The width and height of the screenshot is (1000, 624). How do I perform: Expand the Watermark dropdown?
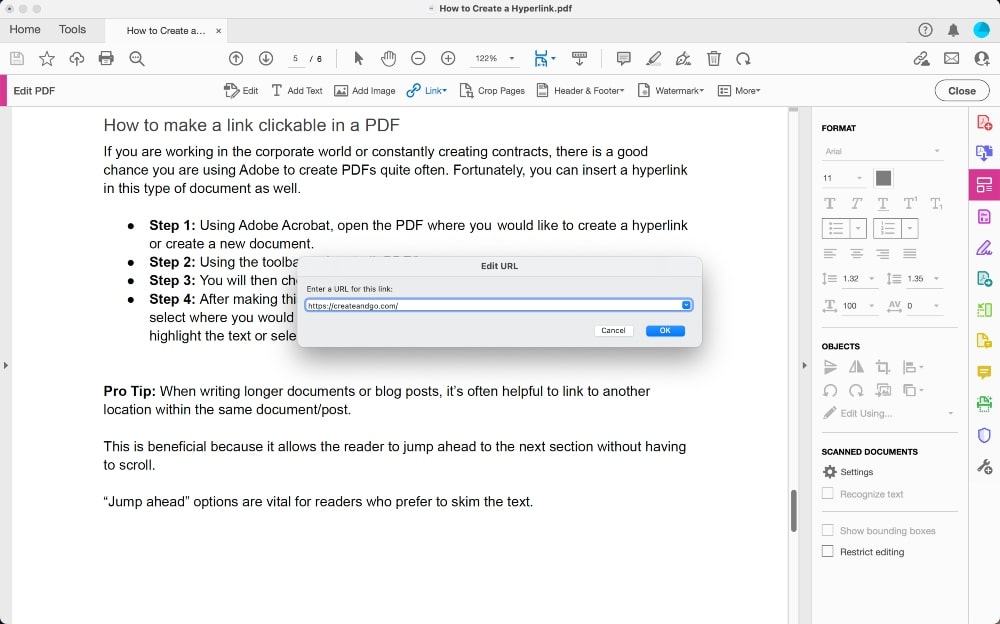click(672, 90)
